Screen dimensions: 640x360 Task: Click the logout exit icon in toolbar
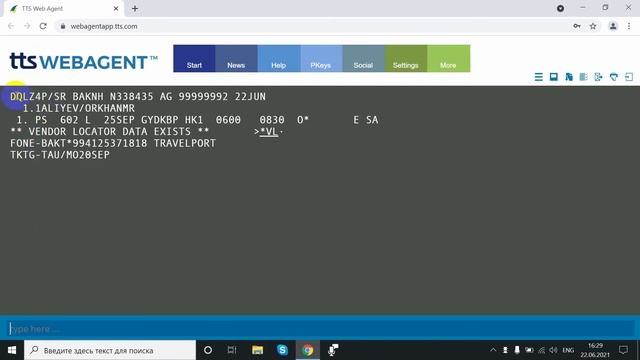(629, 77)
